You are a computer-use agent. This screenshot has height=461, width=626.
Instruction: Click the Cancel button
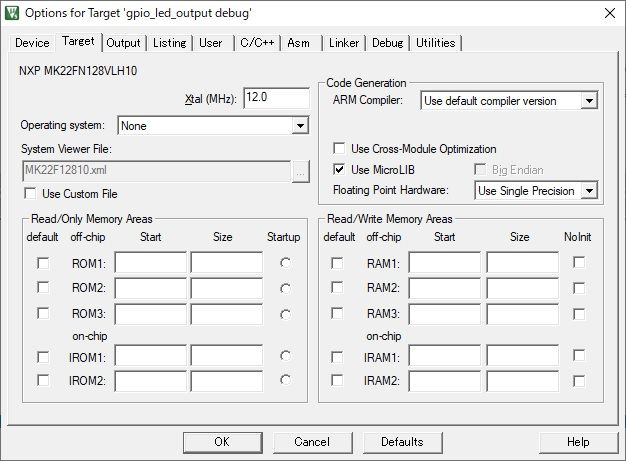313,442
